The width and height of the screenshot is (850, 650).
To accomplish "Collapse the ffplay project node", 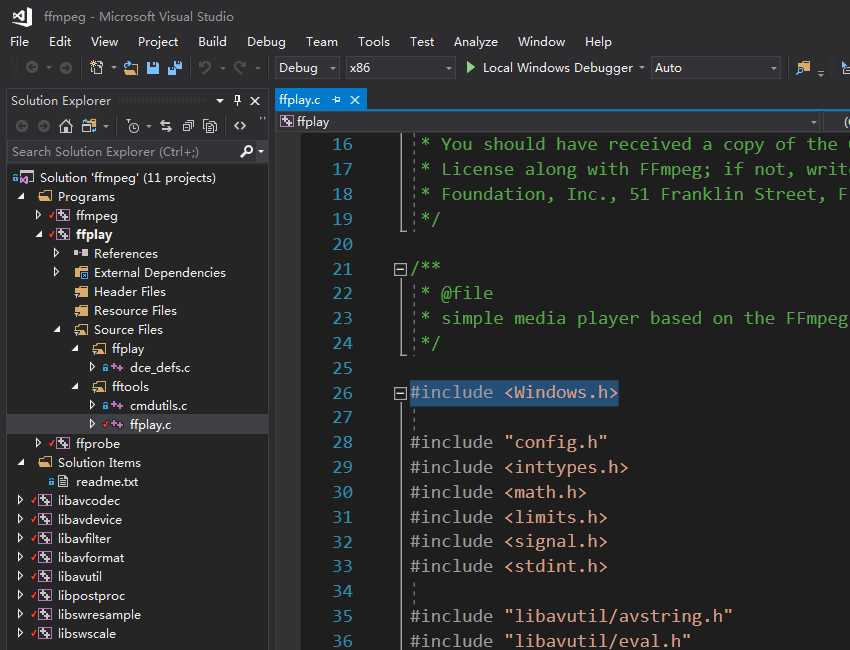I will click(38, 235).
